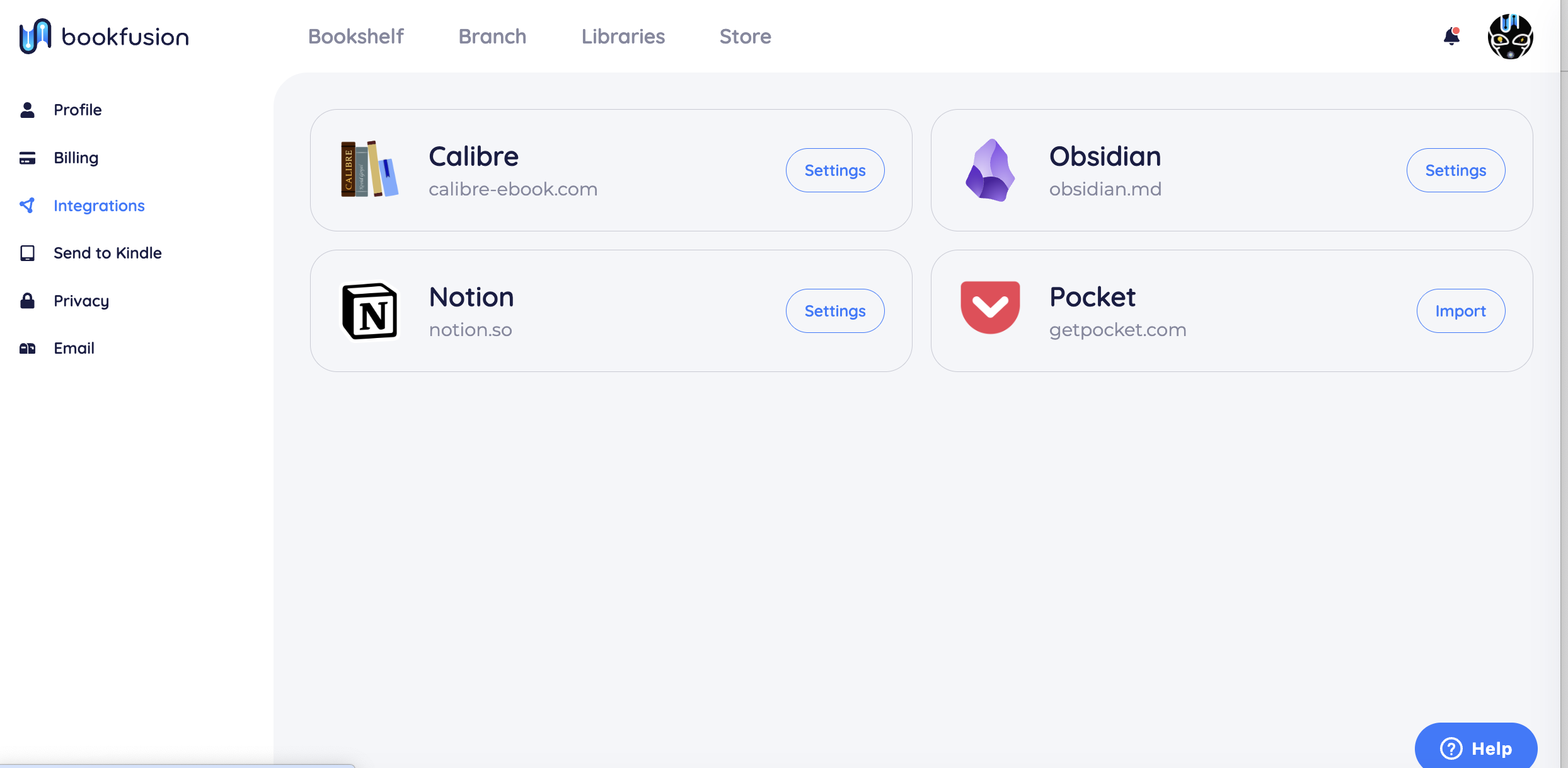
Task: Open the user avatar profile menu
Action: pyautogui.click(x=1510, y=37)
